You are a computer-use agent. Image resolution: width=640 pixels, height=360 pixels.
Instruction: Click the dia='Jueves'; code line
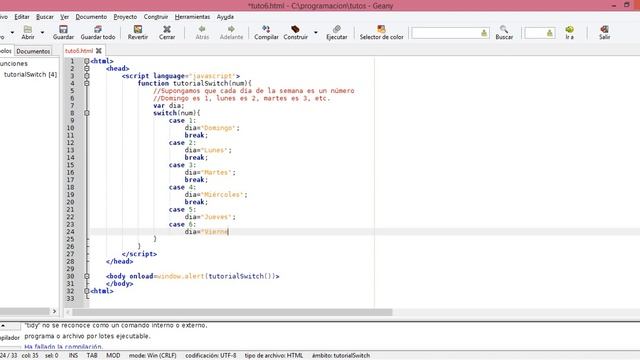[x=210, y=217]
